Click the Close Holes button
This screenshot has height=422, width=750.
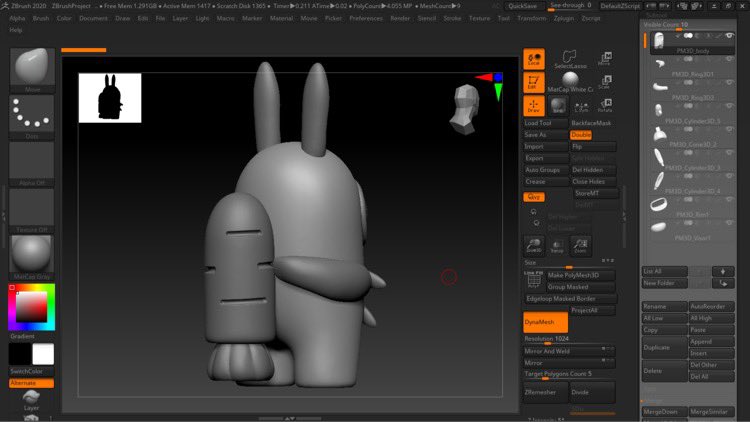pos(593,182)
